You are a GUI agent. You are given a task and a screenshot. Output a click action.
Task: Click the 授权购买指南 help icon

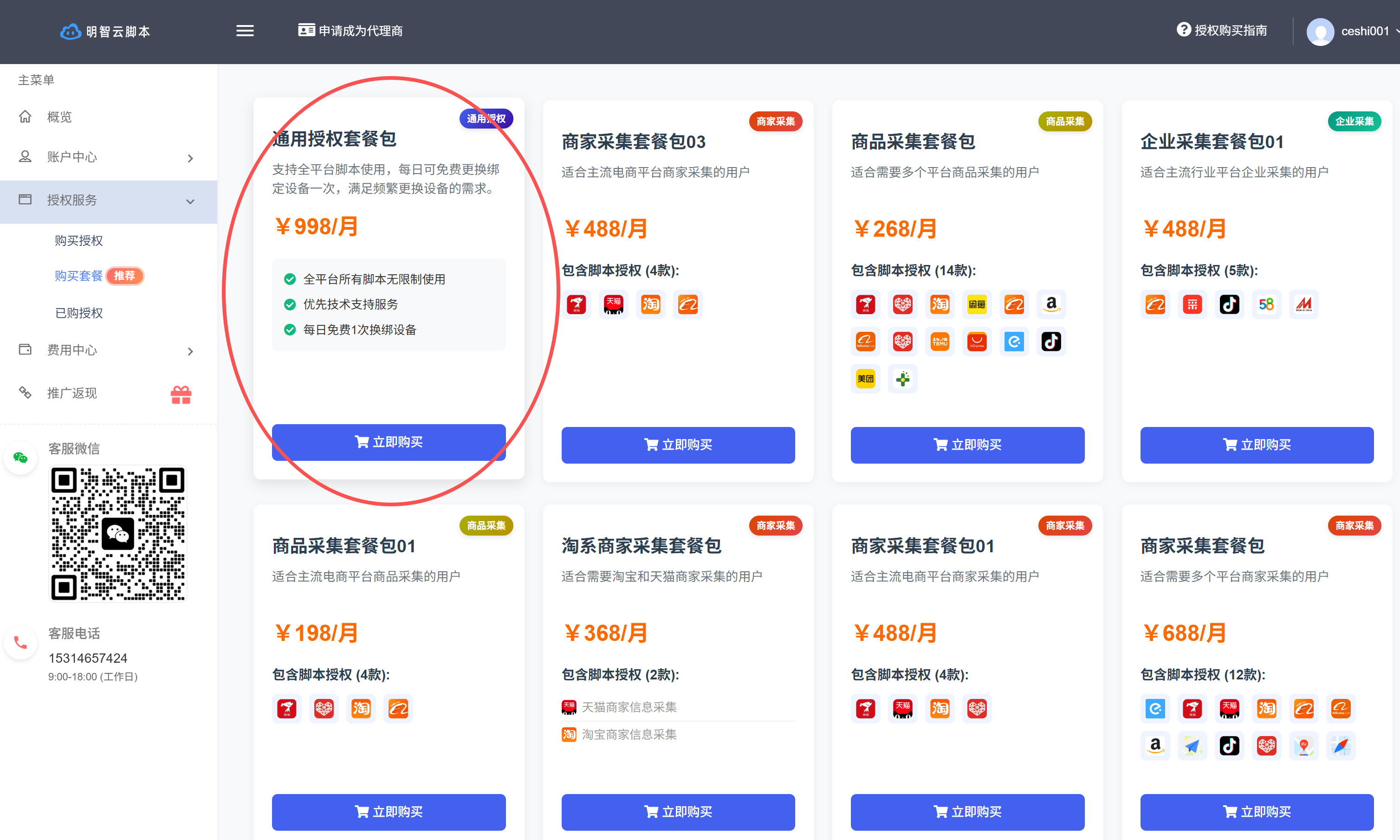click(1183, 30)
